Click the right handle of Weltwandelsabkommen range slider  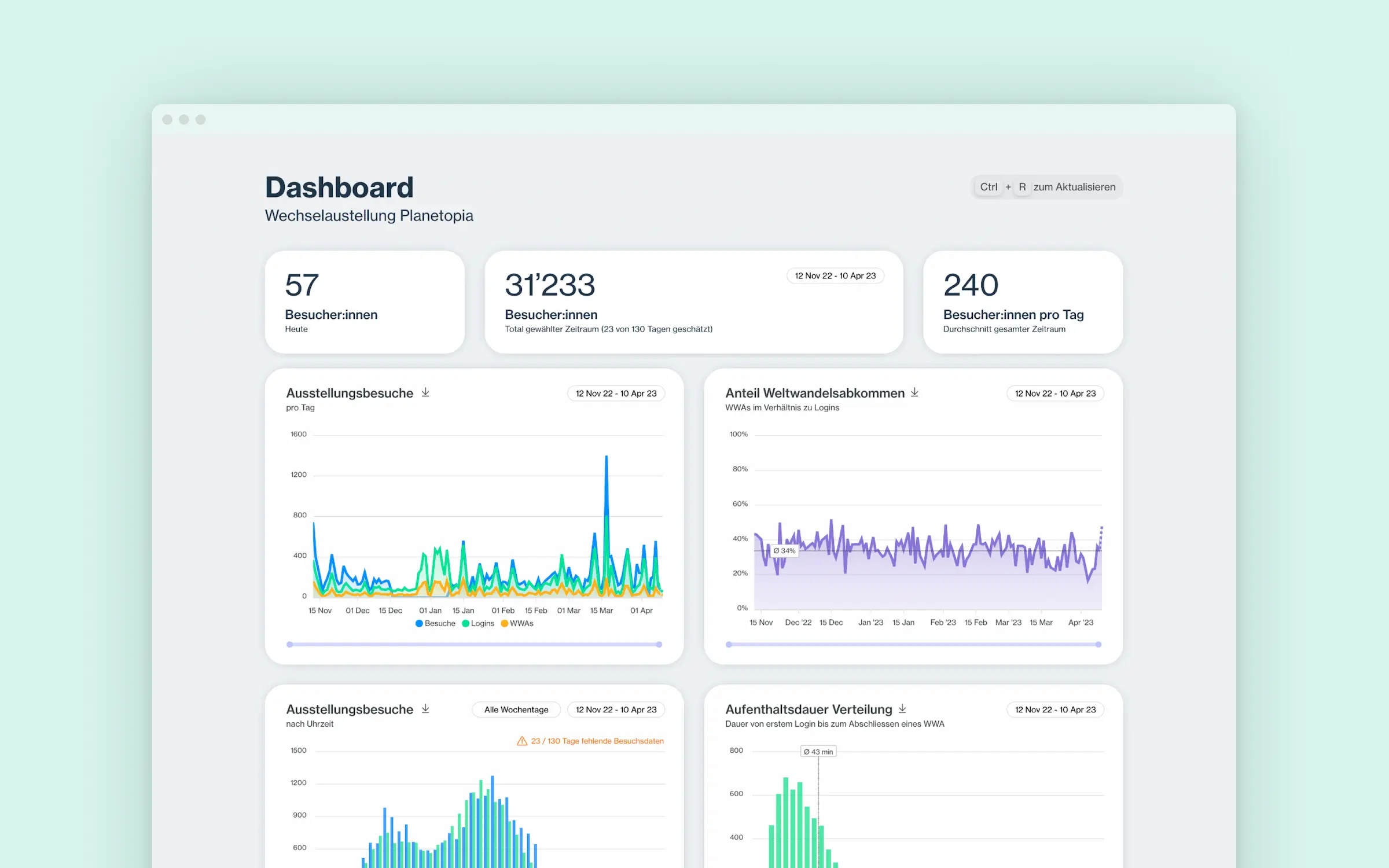click(x=1098, y=645)
